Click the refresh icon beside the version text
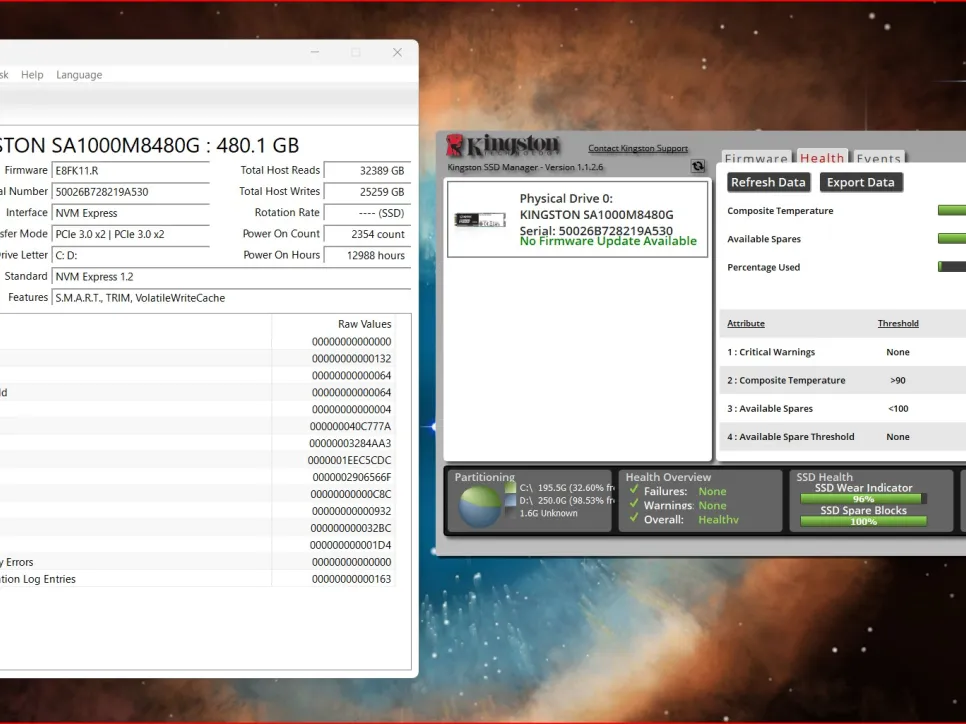 [x=698, y=167]
